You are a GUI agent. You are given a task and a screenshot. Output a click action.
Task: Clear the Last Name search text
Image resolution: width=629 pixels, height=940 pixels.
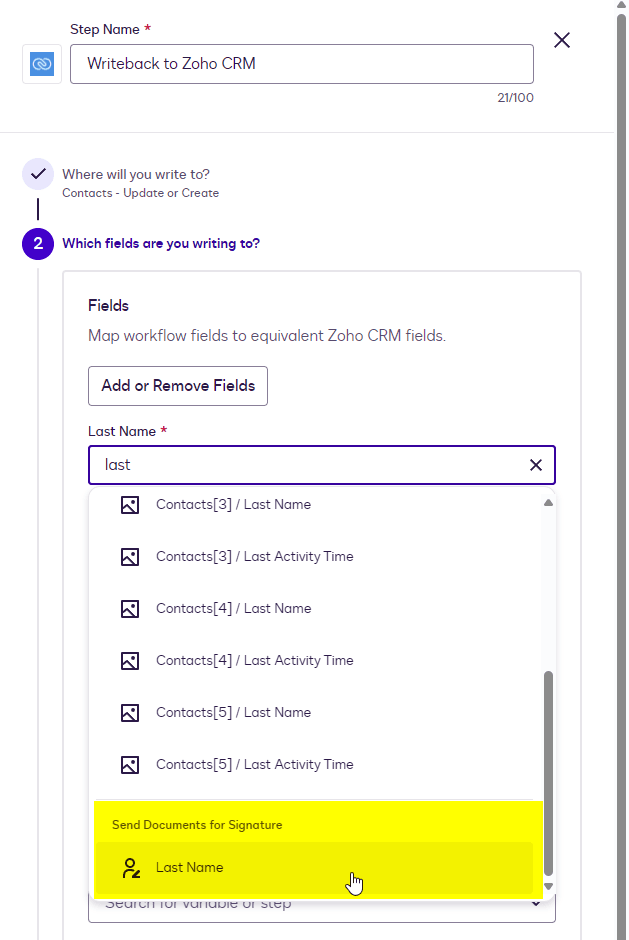pos(536,465)
